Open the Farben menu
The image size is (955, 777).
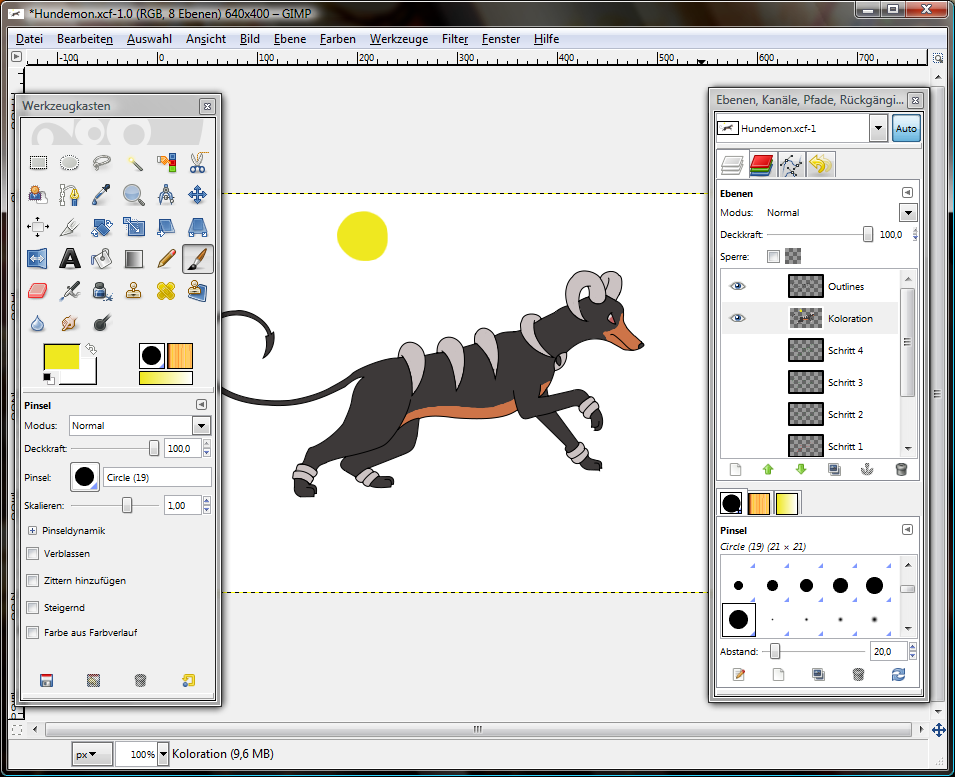pos(337,39)
